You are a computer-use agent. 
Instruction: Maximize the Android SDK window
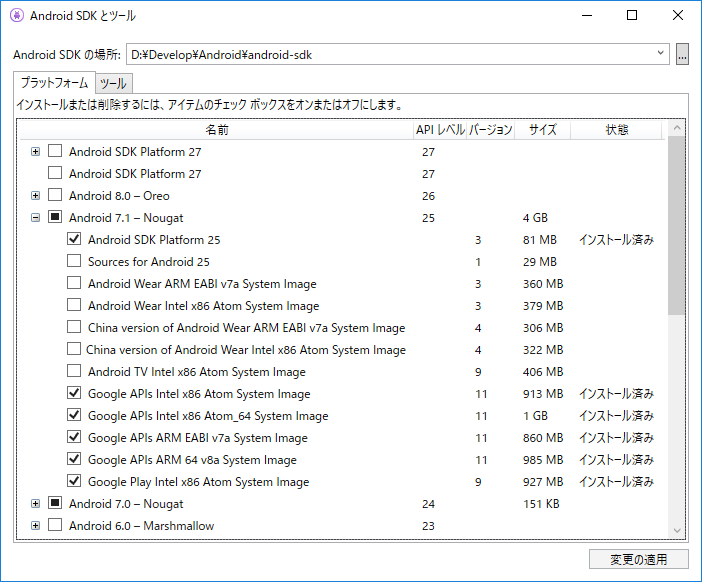point(632,15)
